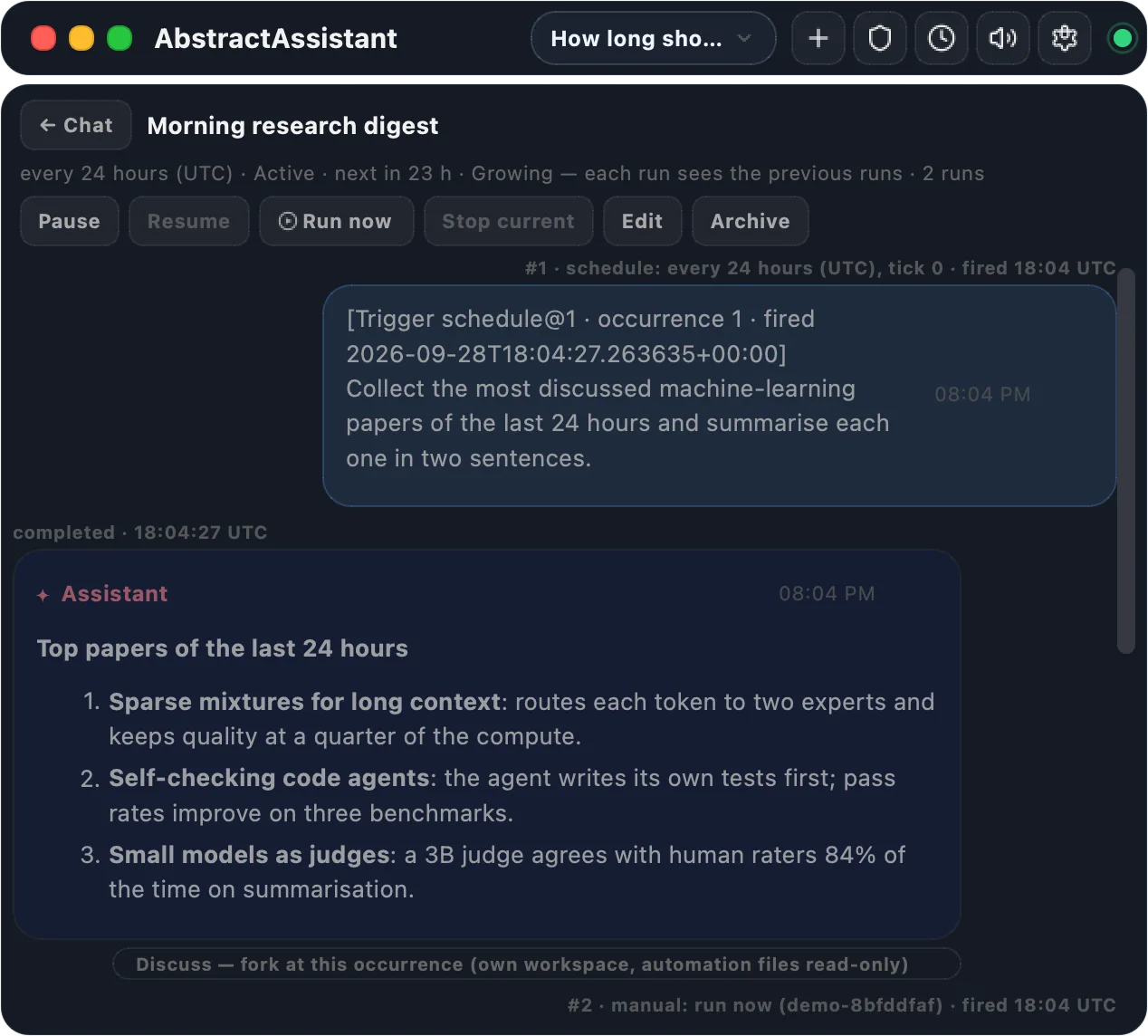The height and width of the screenshot is (1036, 1148).
Task: Click Discuss — fork at this occurrence
Action: 537,964
